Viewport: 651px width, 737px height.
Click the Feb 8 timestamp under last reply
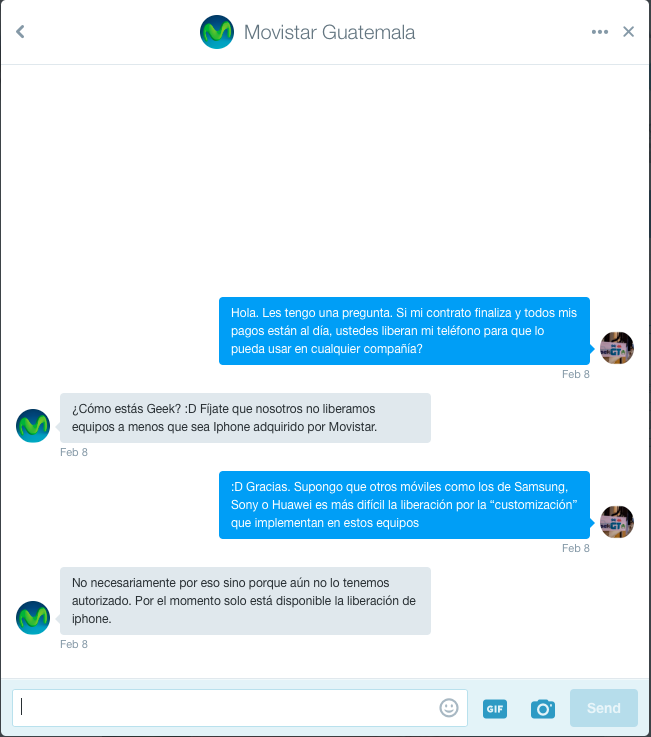coord(74,644)
